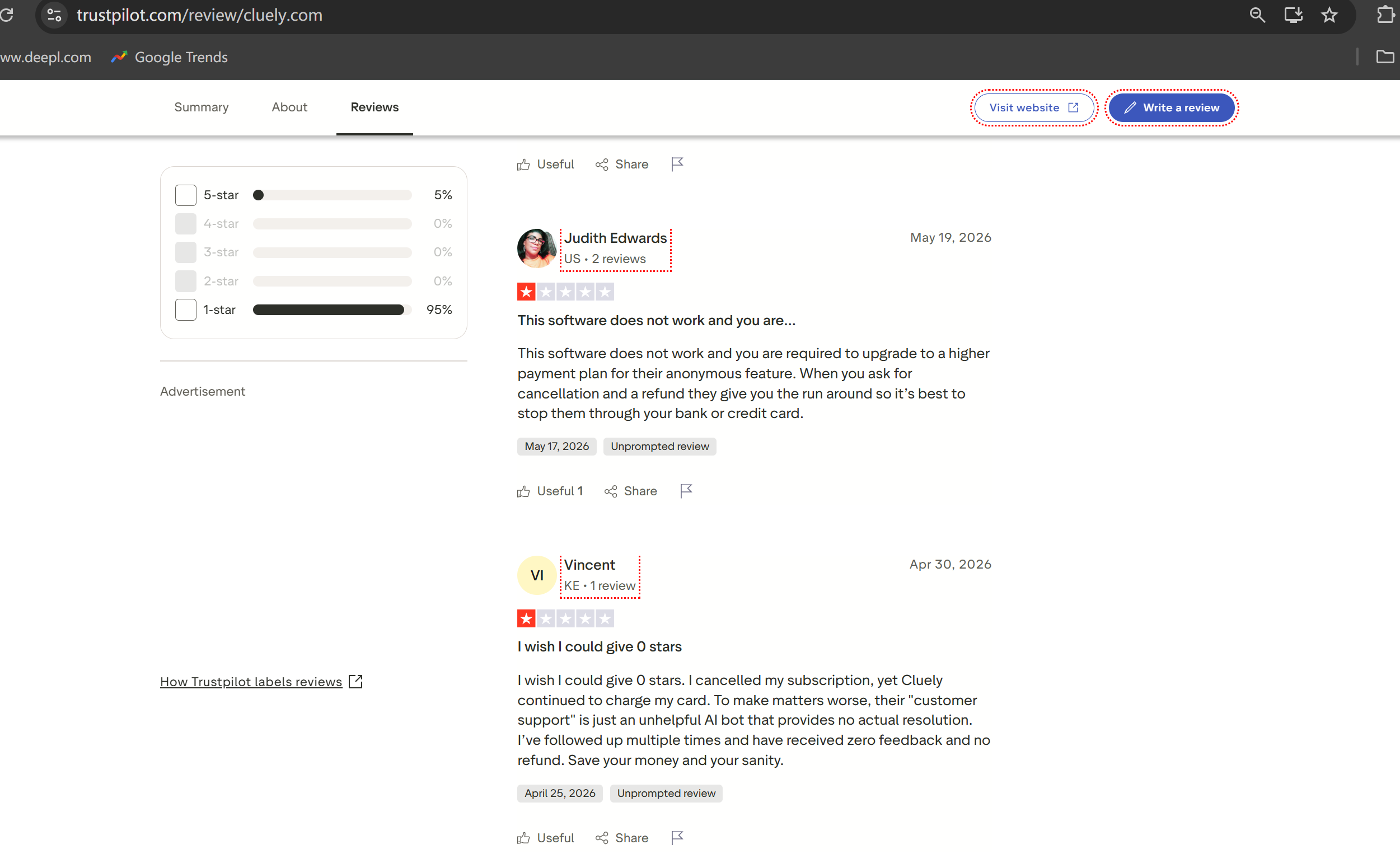Image resolution: width=1400 pixels, height=868 pixels.
Task: Click the install app icon in address bar
Action: tap(1293, 15)
